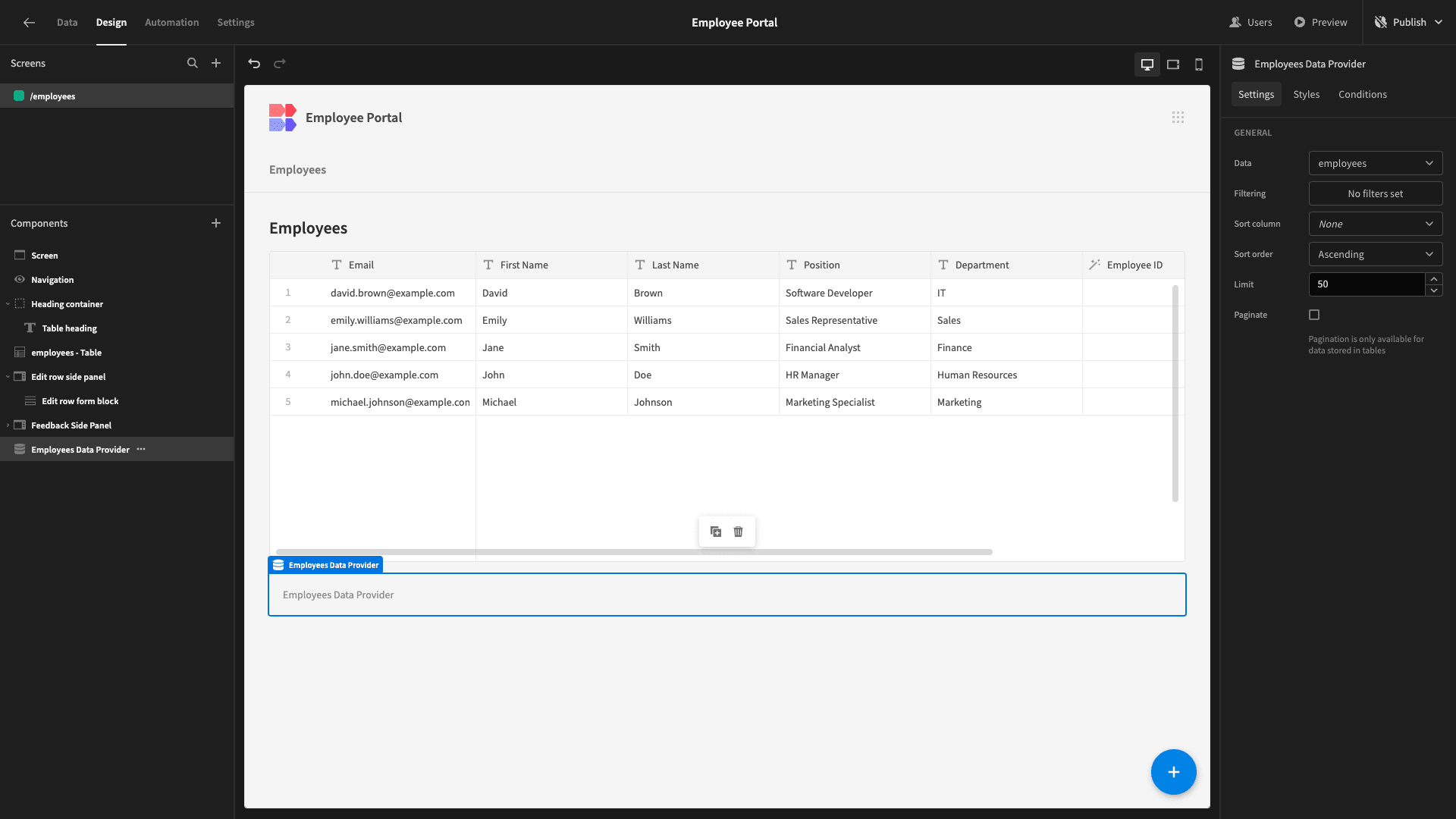Switch to the Conditions tab
This screenshot has width=1456, height=819.
tap(1362, 94)
